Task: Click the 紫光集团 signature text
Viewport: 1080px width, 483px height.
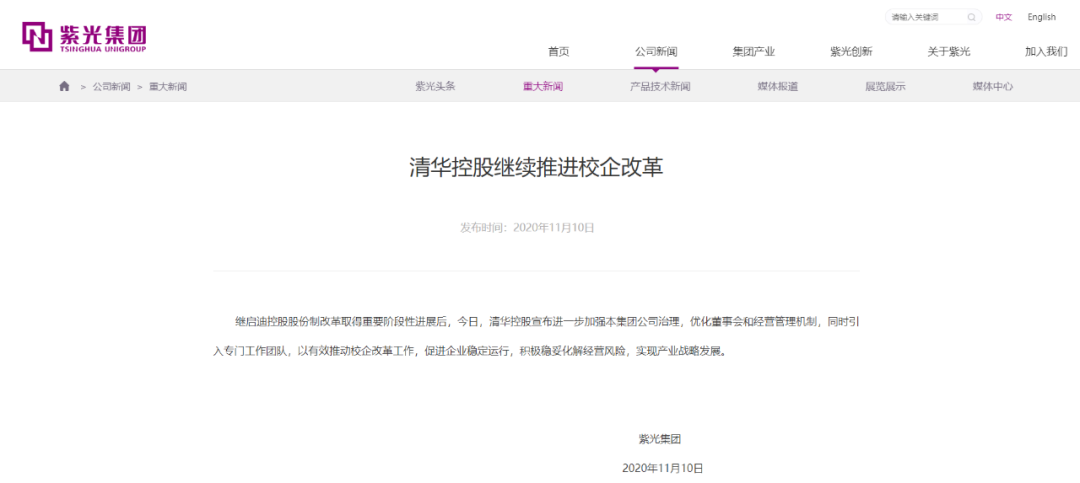Action: [660, 439]
